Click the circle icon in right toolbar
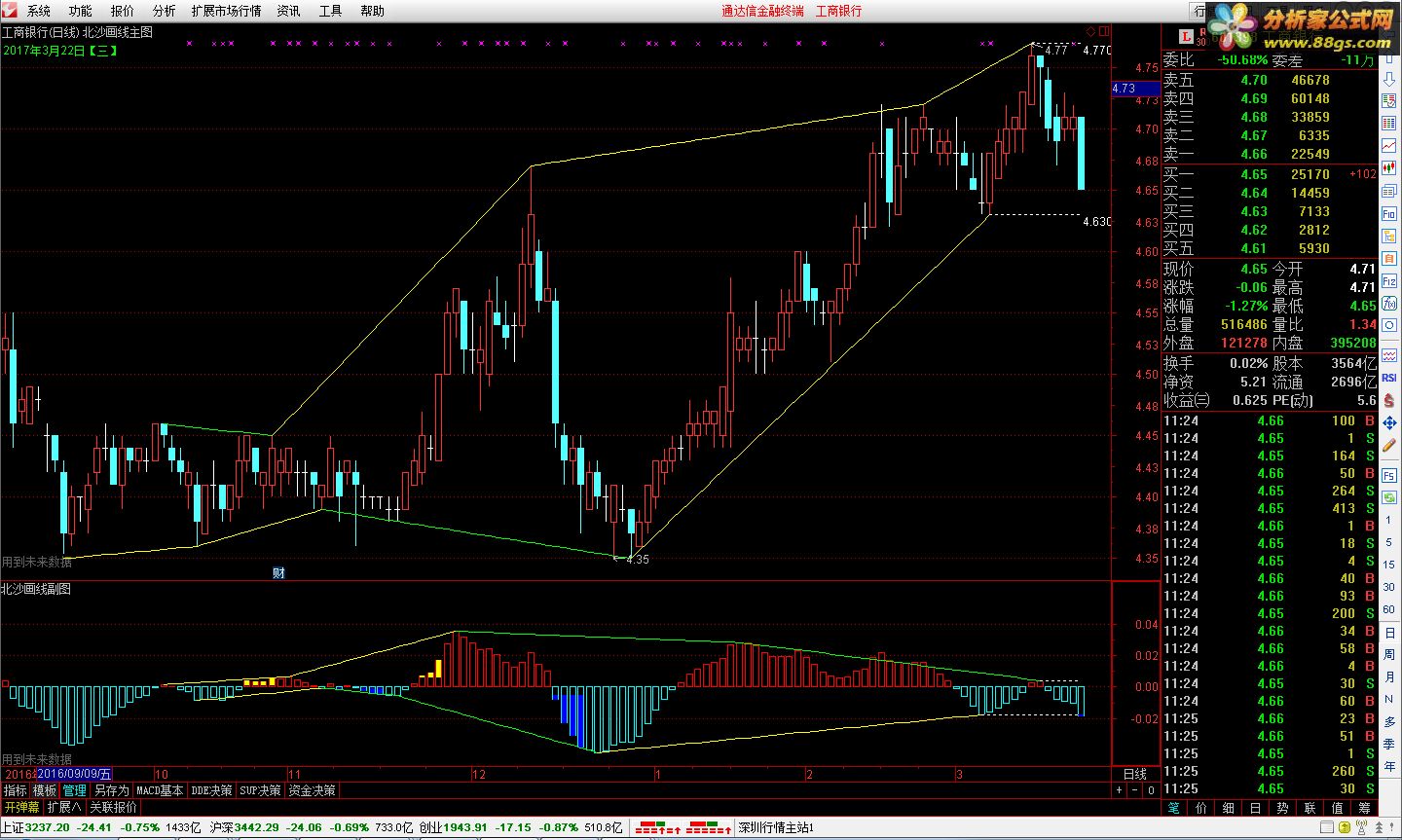 click(x=1389, y=325)
